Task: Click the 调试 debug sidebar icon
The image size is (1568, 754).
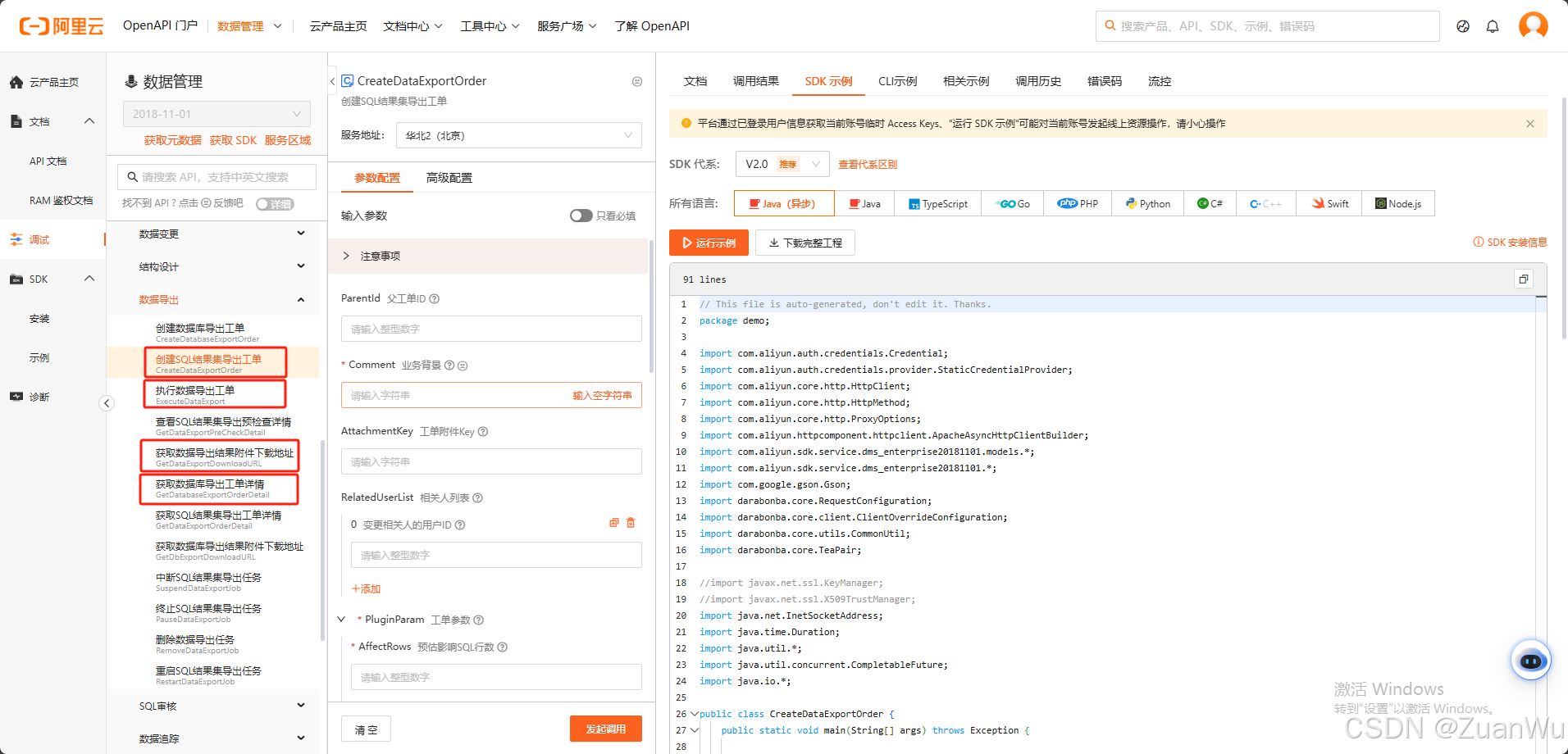Action: (x=16, y=239)
